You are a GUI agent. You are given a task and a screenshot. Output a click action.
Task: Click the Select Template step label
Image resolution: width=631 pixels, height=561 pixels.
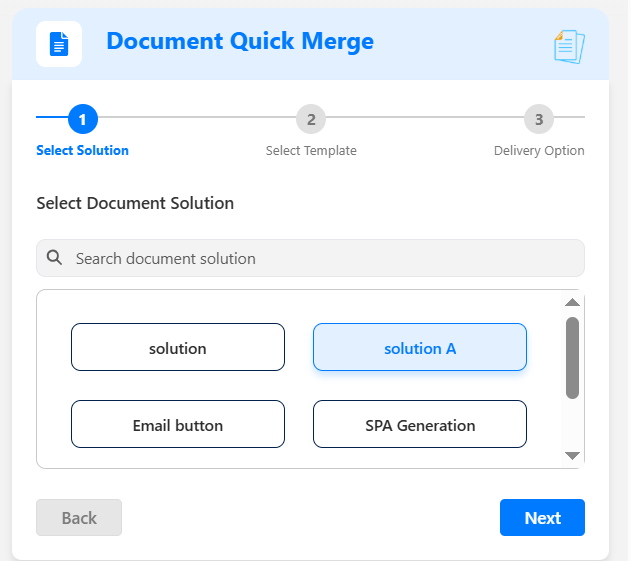coord(311,151)
